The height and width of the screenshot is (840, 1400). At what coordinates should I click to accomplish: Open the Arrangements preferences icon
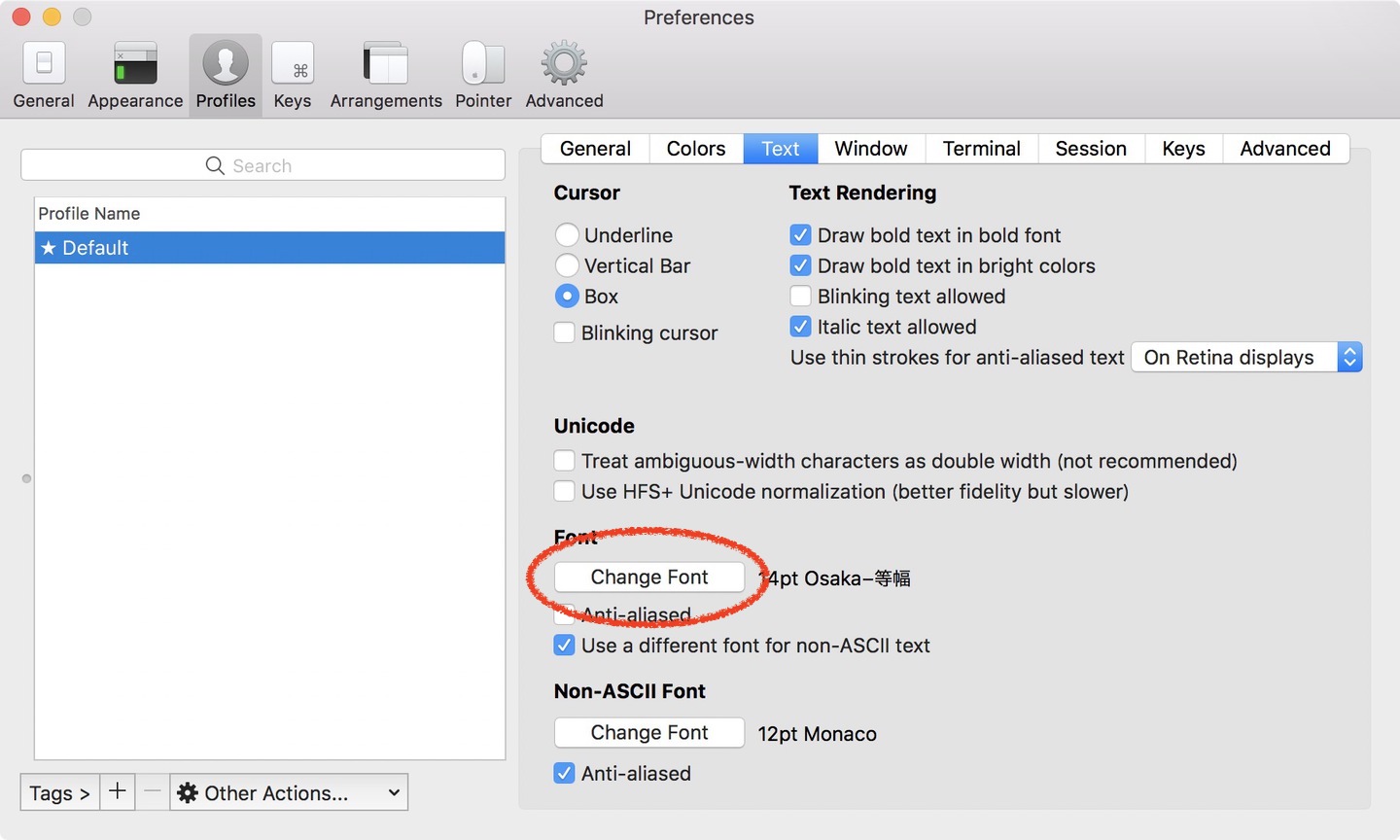coord(386,76)
